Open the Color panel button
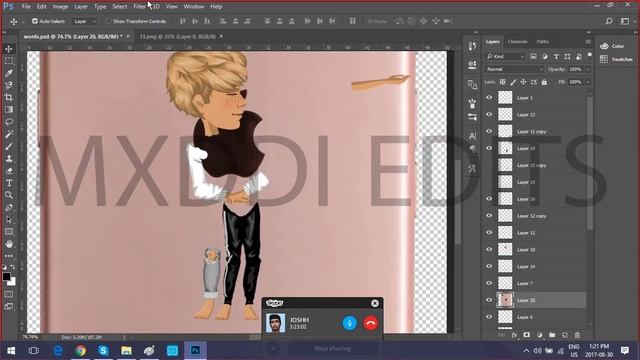640x360 pixels. [612, 46]
